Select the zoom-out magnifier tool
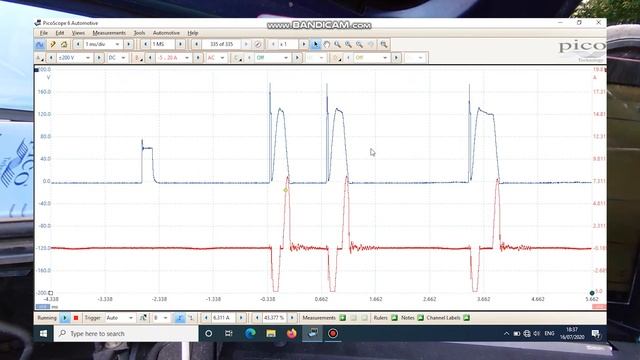Viewport: 640px width, 360px height. point(359,44)
